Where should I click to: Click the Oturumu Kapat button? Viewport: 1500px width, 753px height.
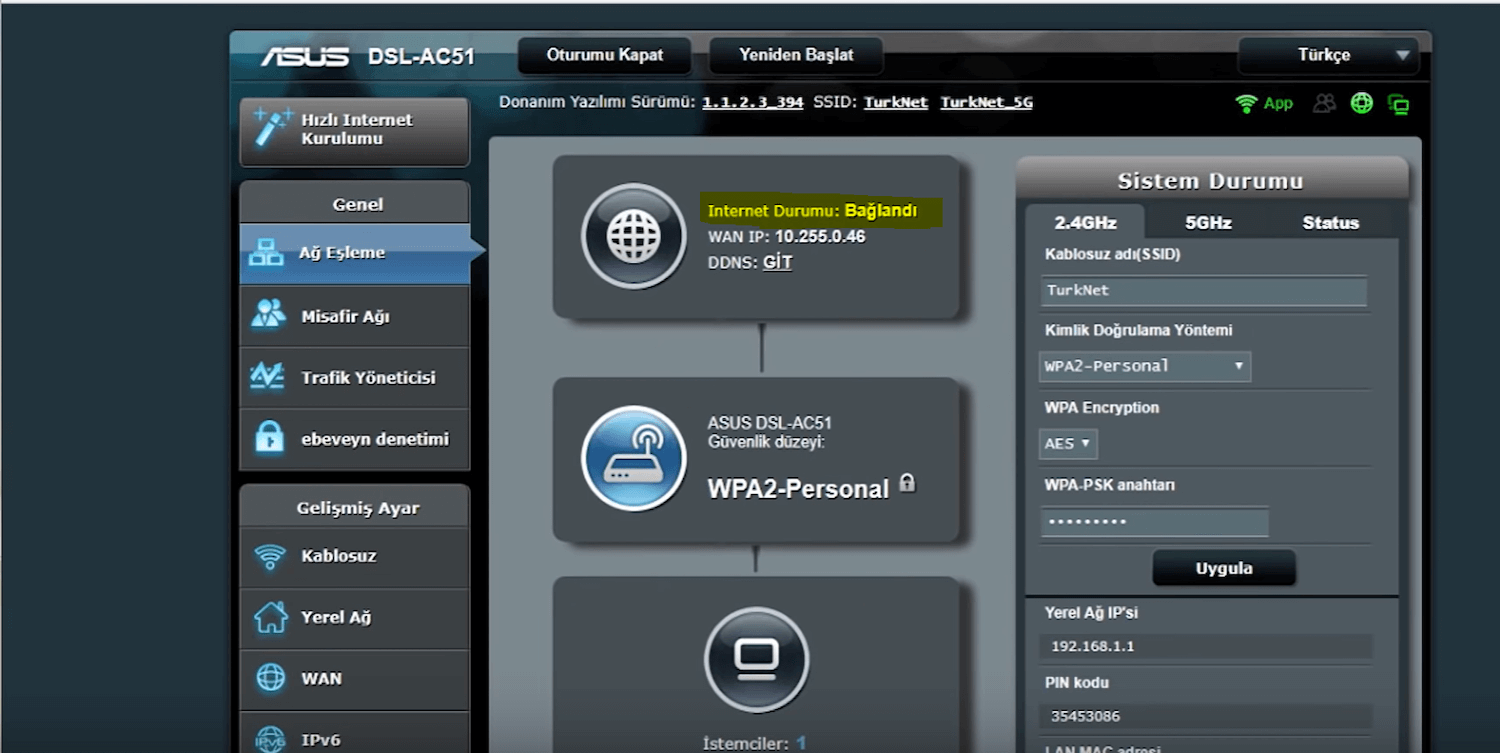[604, 55]
